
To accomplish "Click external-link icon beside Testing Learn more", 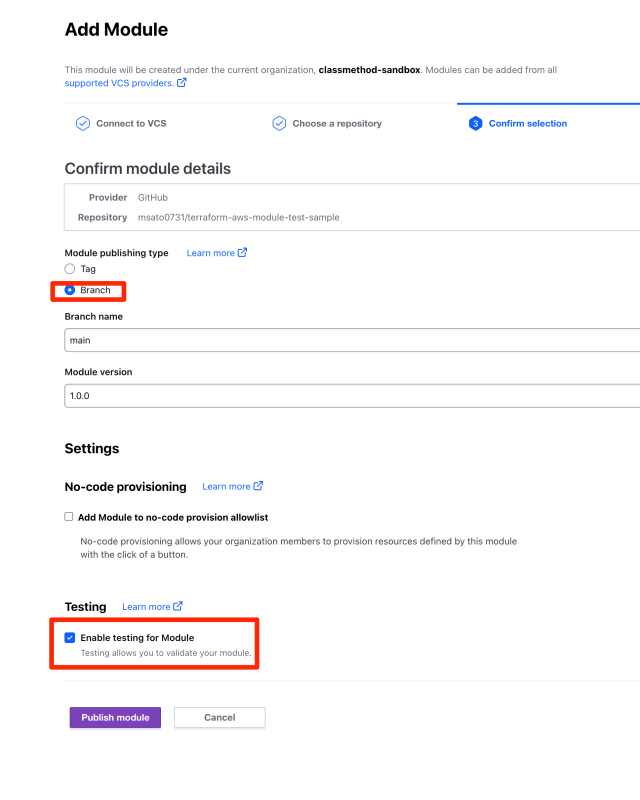I will (x=178, y=606).
